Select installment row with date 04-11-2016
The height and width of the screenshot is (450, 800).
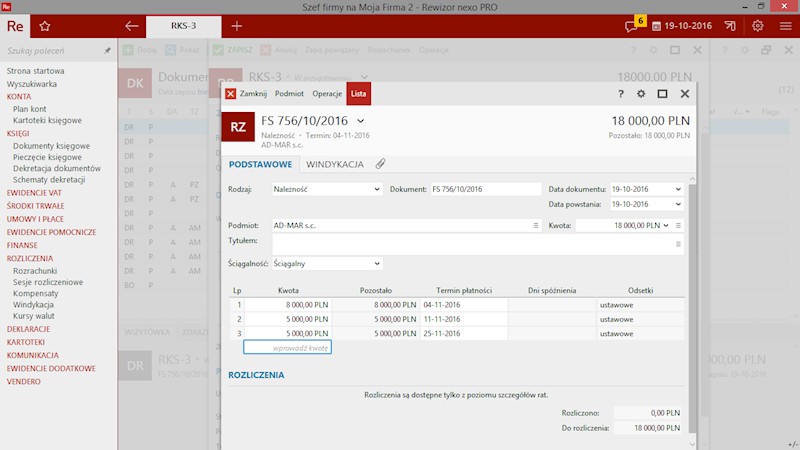point(457,305)
